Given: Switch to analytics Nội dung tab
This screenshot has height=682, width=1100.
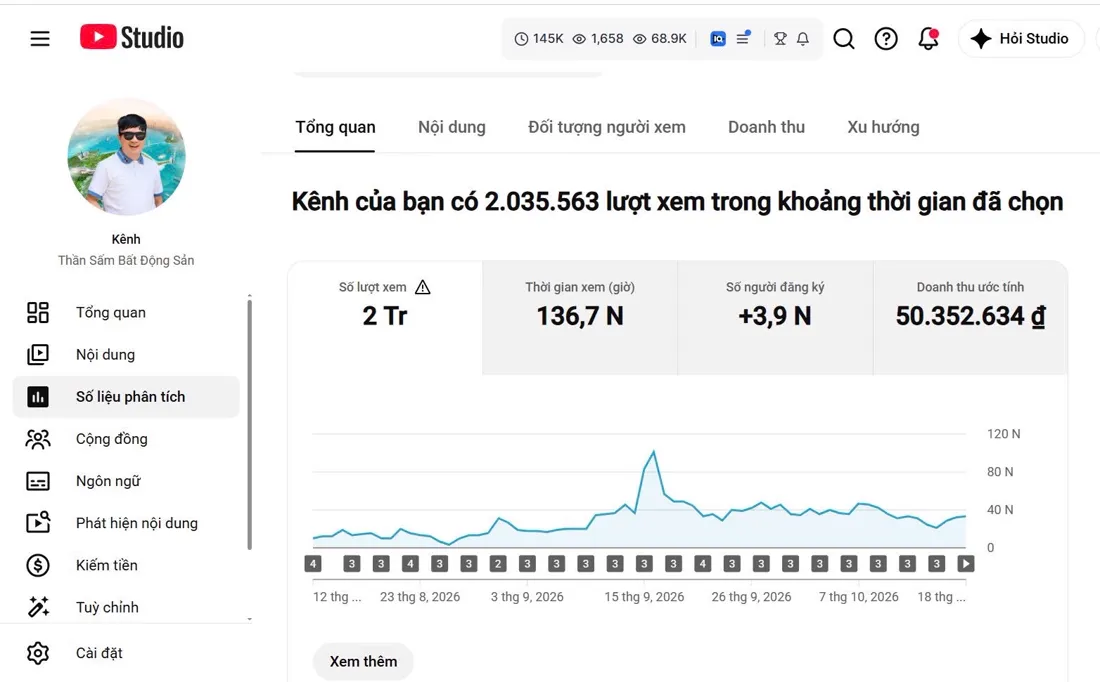Looking at the screenshot, I should 452,127.
